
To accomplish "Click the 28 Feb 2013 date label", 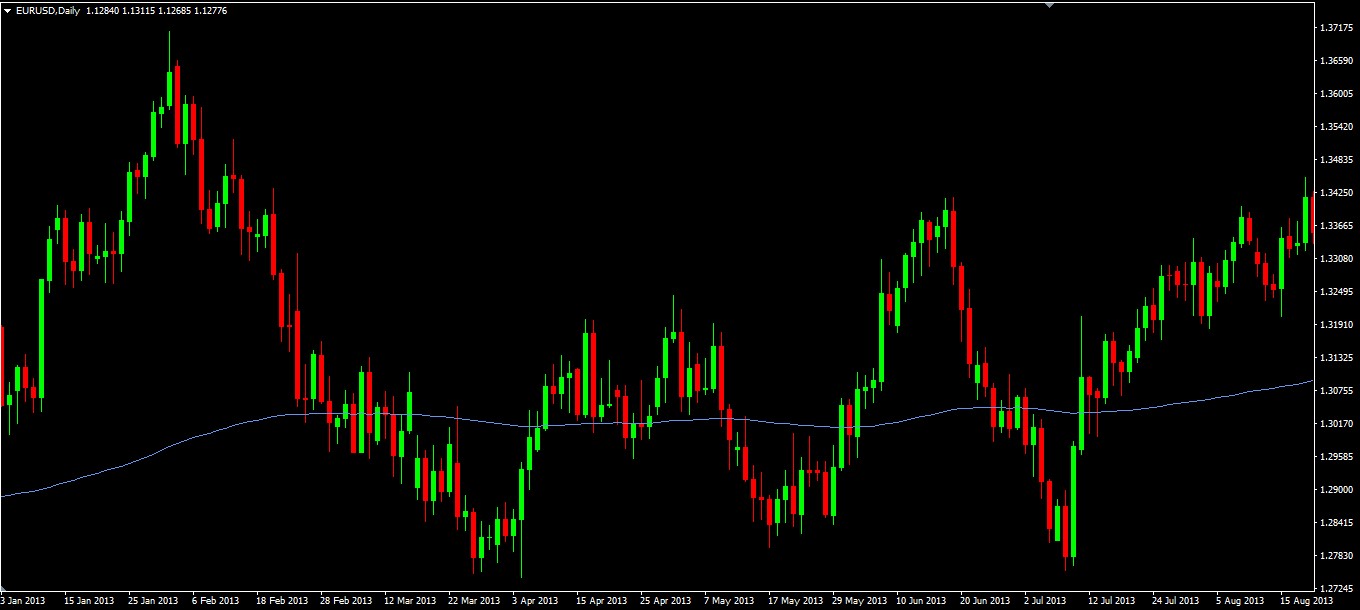I will tap(346, 601).
